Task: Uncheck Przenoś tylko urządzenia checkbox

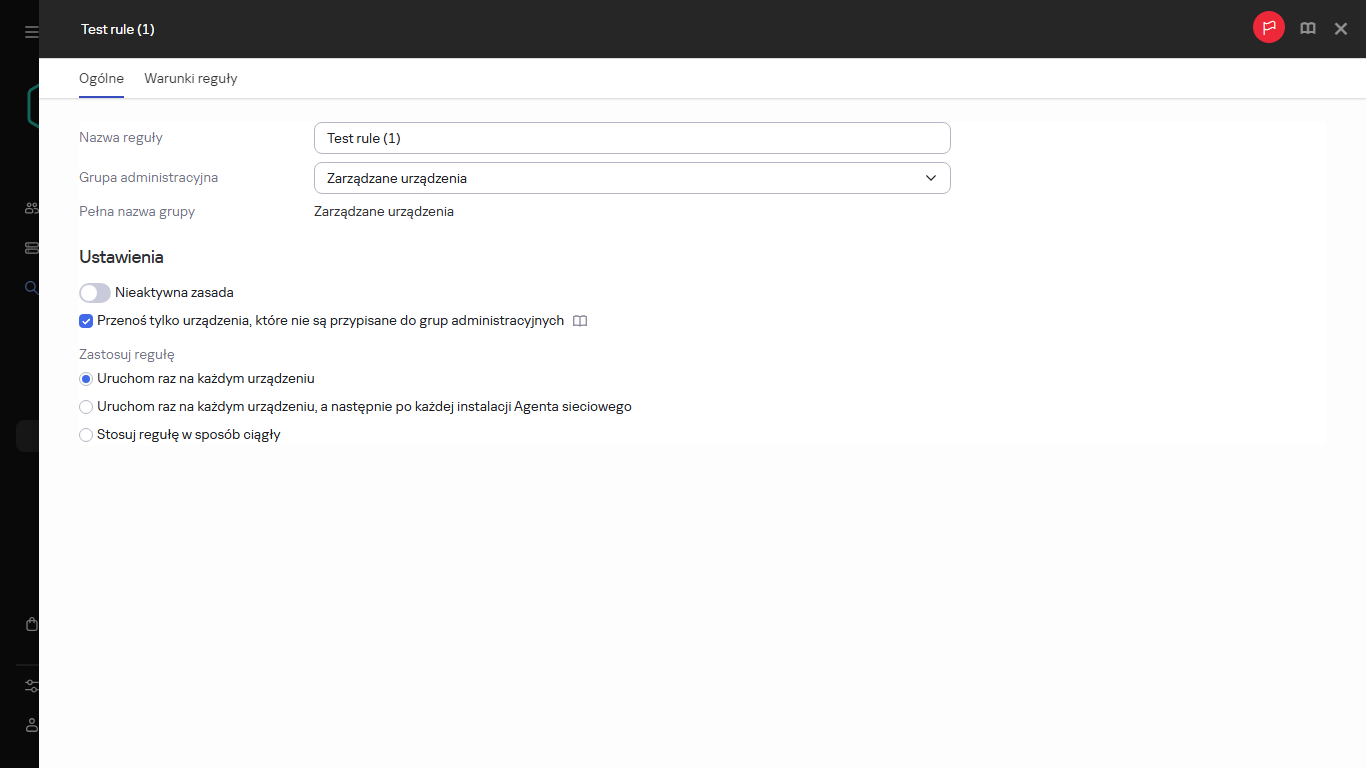Action: [x=86, y=321]
